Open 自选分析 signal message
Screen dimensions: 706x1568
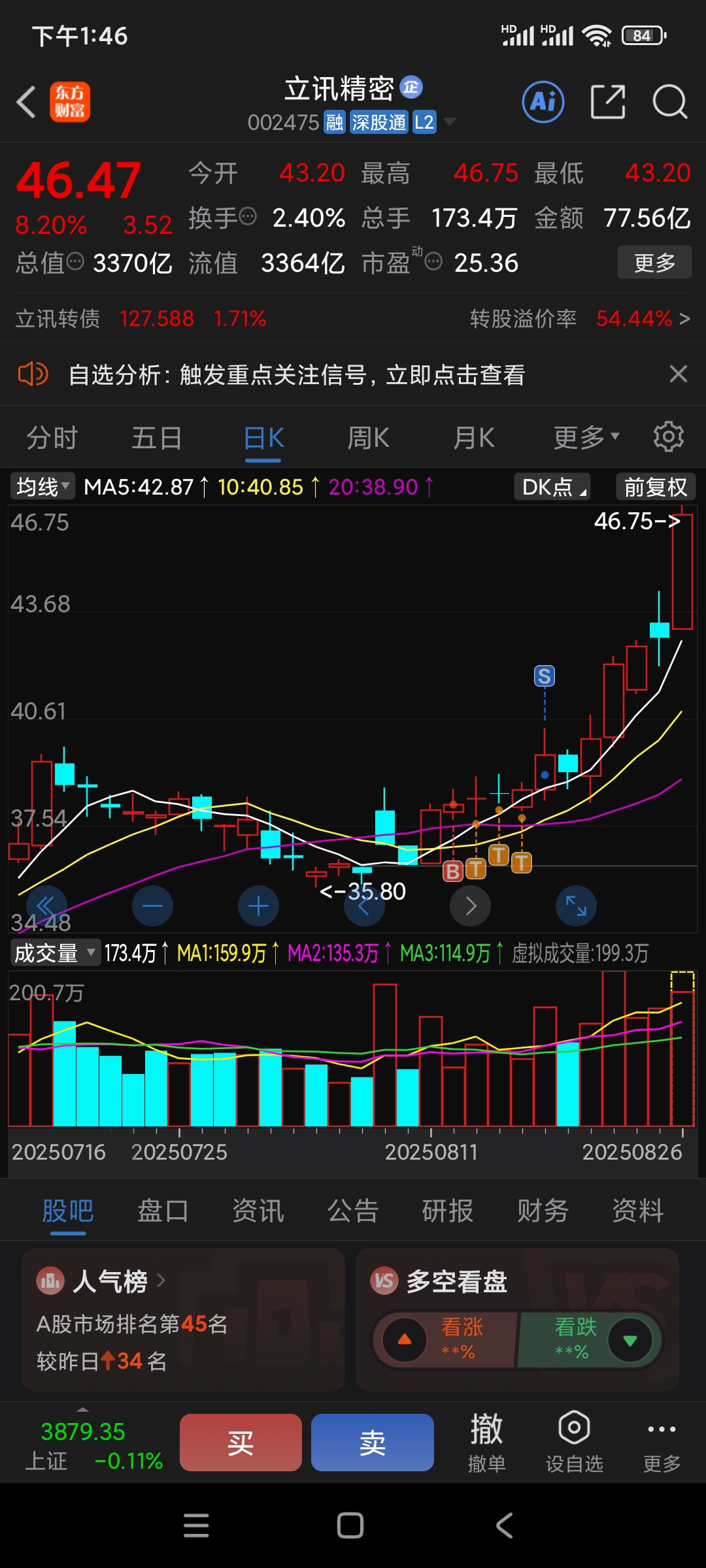[x=297, y=374]
